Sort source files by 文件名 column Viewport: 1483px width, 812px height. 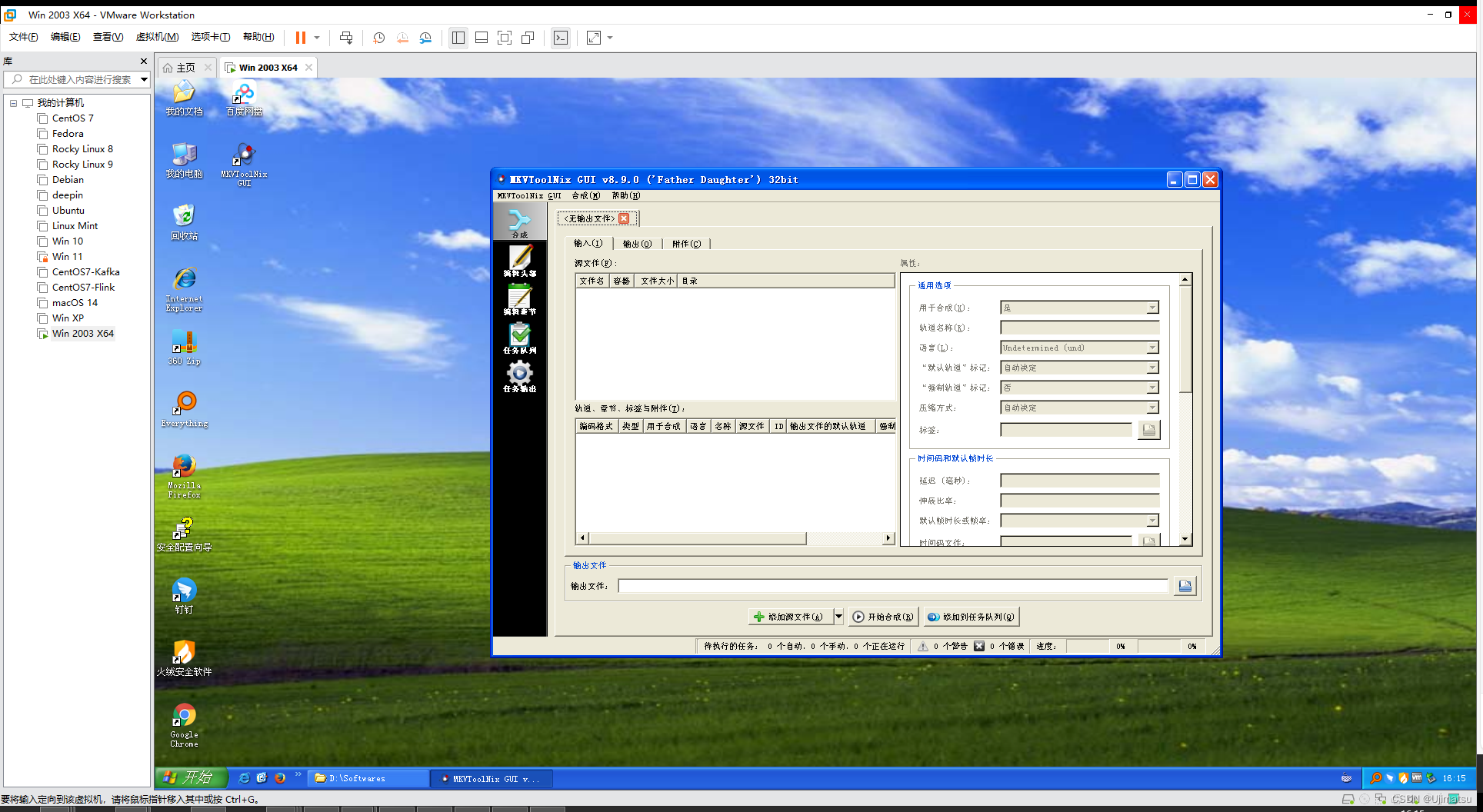coord(592,281)
